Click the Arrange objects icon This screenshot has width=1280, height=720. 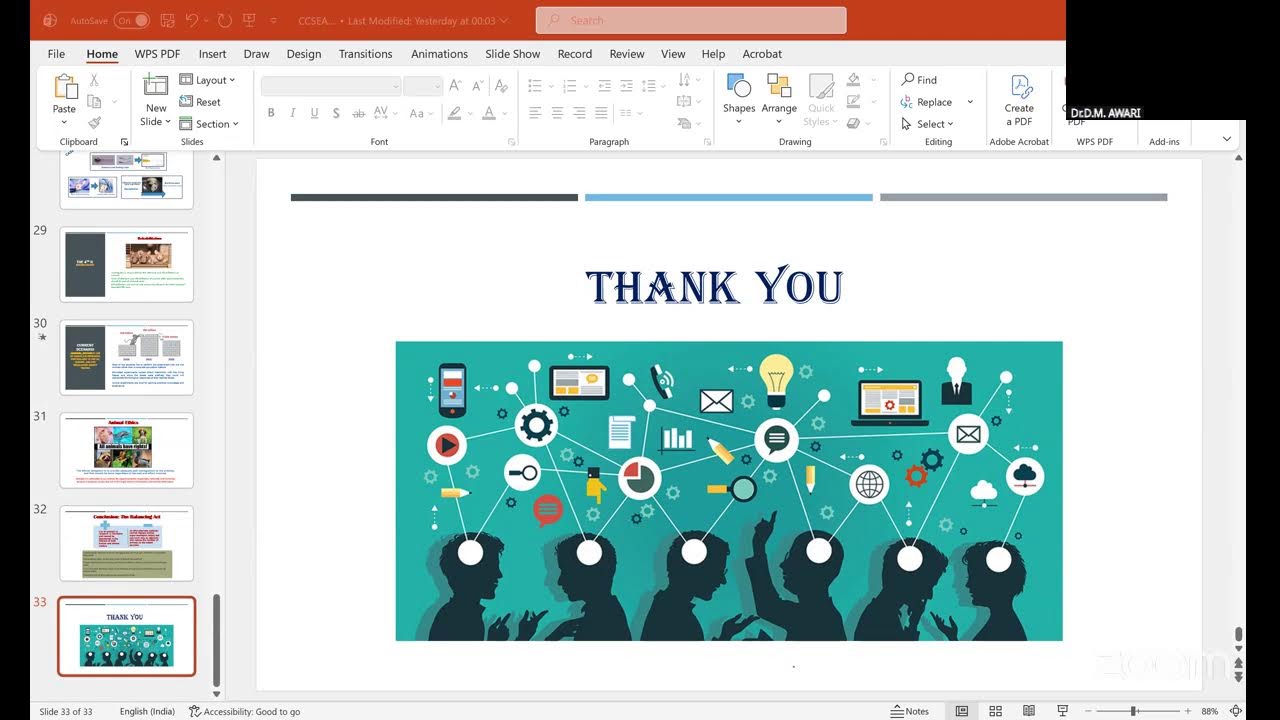pos(779,86)
